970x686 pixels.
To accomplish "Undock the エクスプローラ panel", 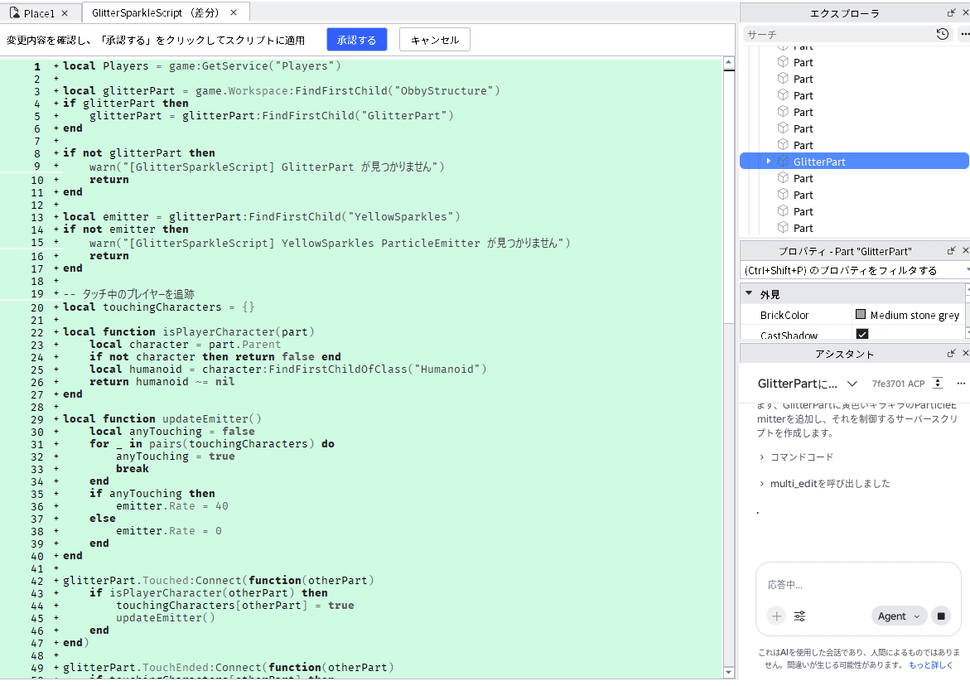I will [951, 13].
